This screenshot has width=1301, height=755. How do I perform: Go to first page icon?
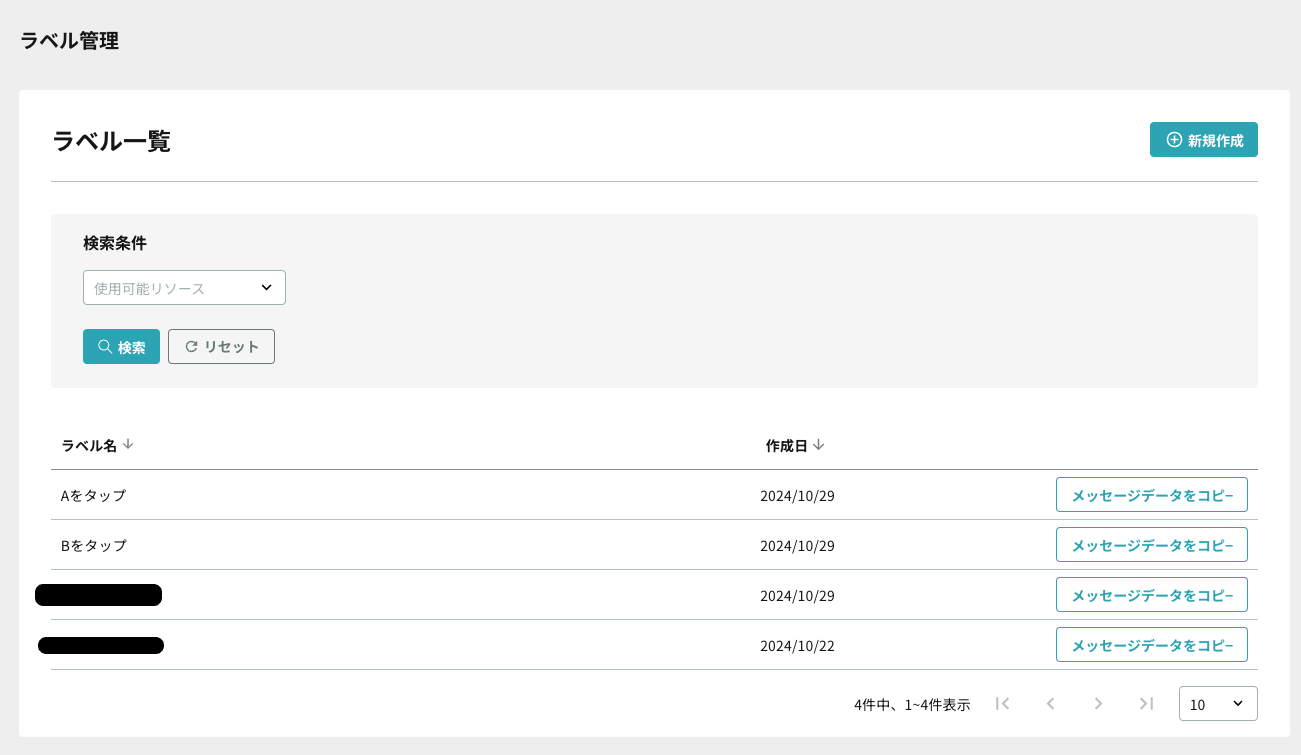(x=1002, y=703)
